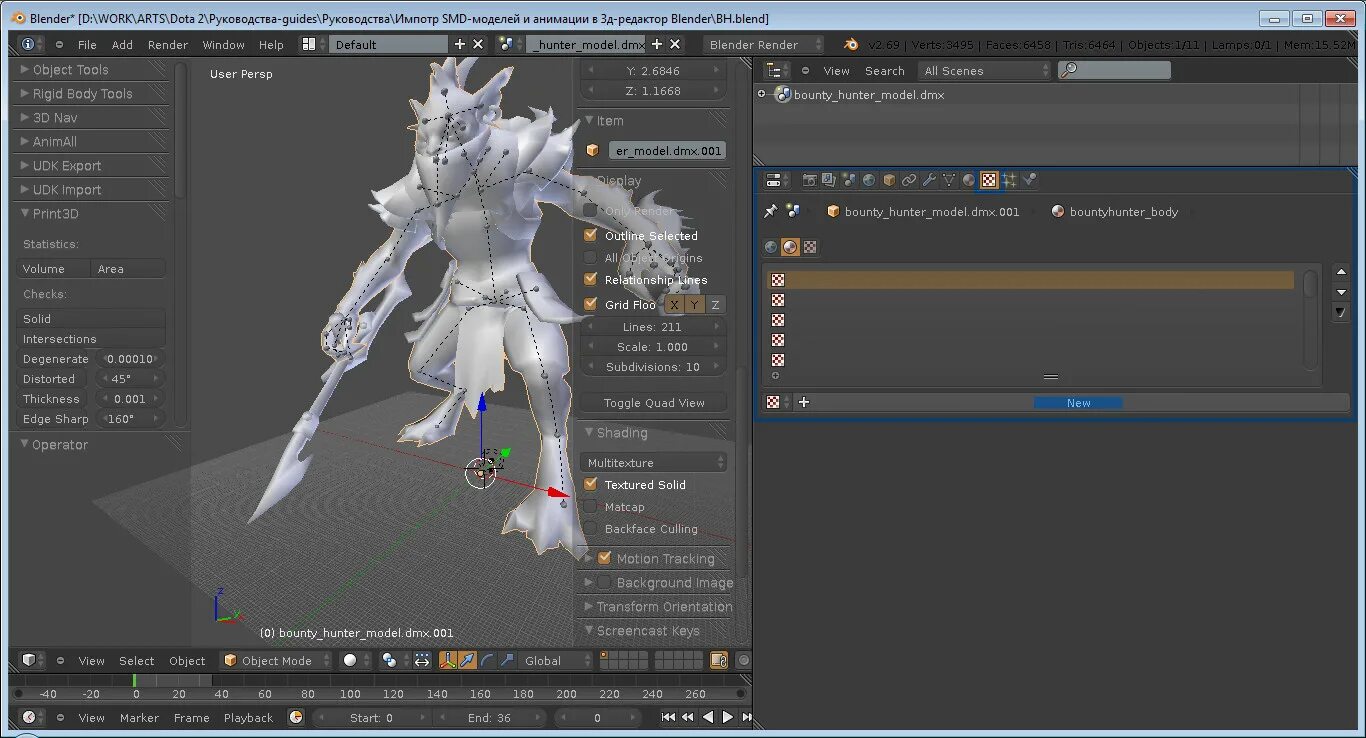Select the translate manipulator arrow

pyautogui.click(x=467, y=660)
